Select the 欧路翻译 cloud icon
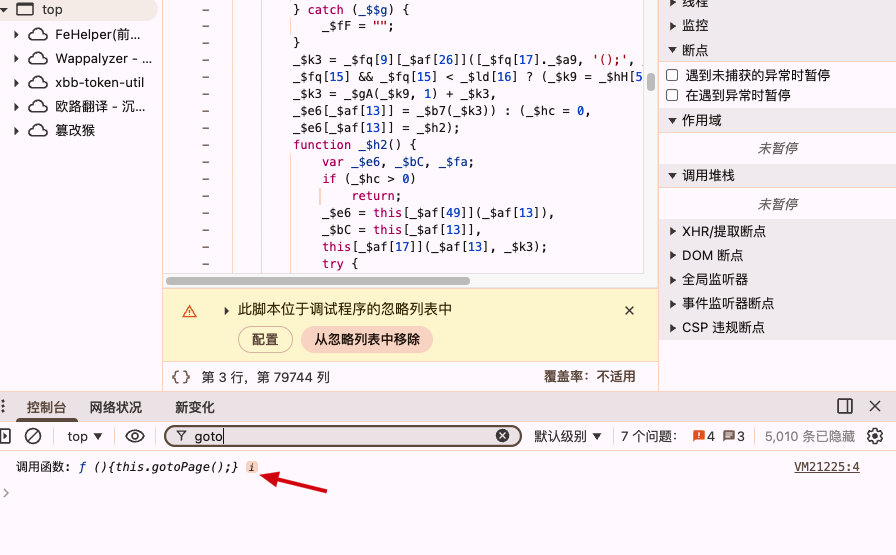 (38, 107)
